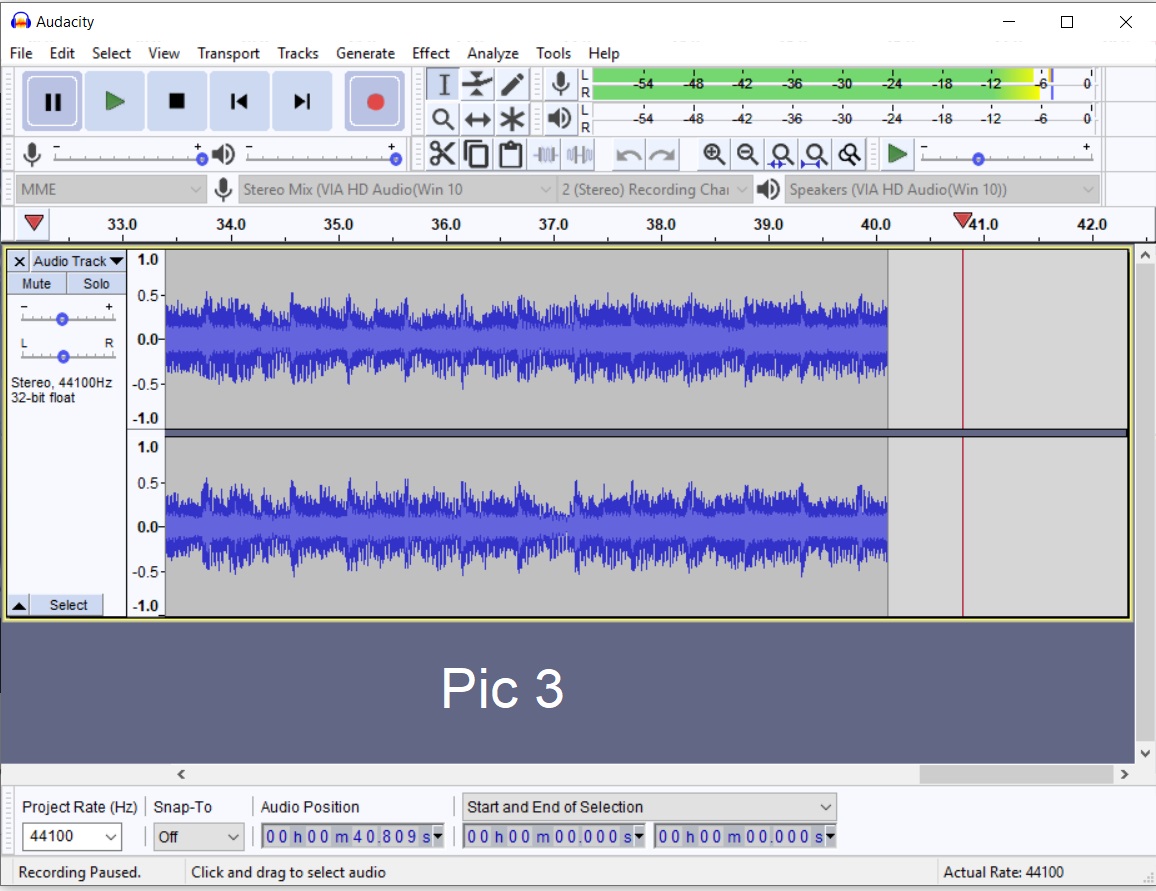The image size is (1156, 891).
Task: Select the Selection (I-beam) tool
Action: (x=443, y=85)
